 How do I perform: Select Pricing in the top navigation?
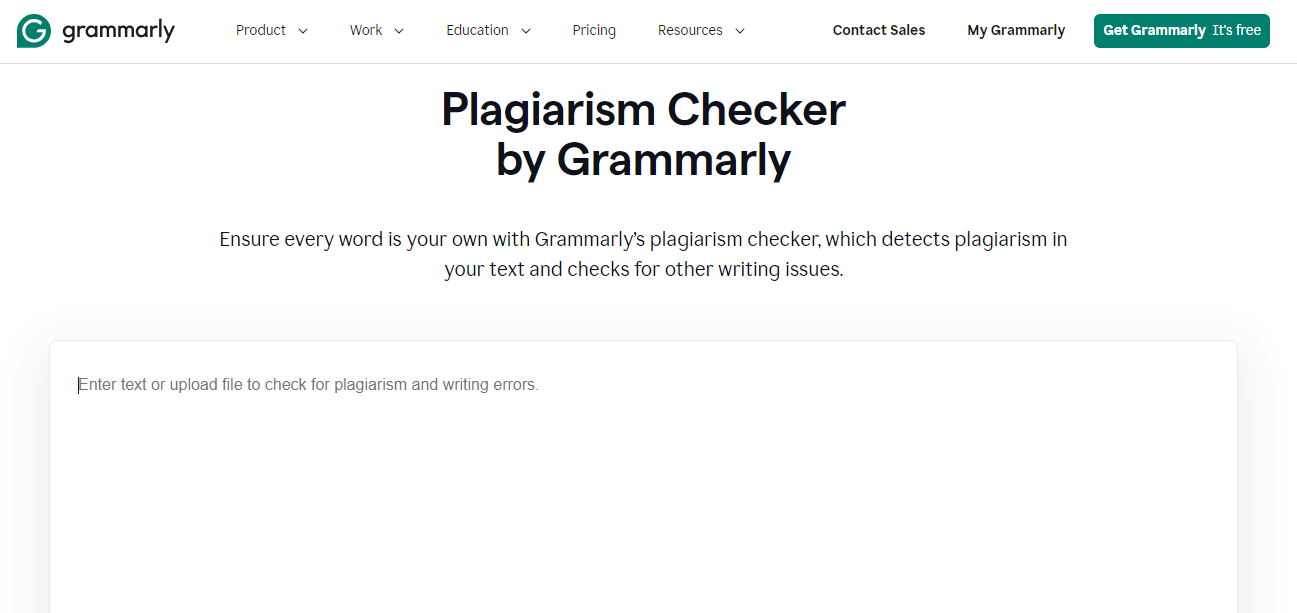(x=594, y=30)
